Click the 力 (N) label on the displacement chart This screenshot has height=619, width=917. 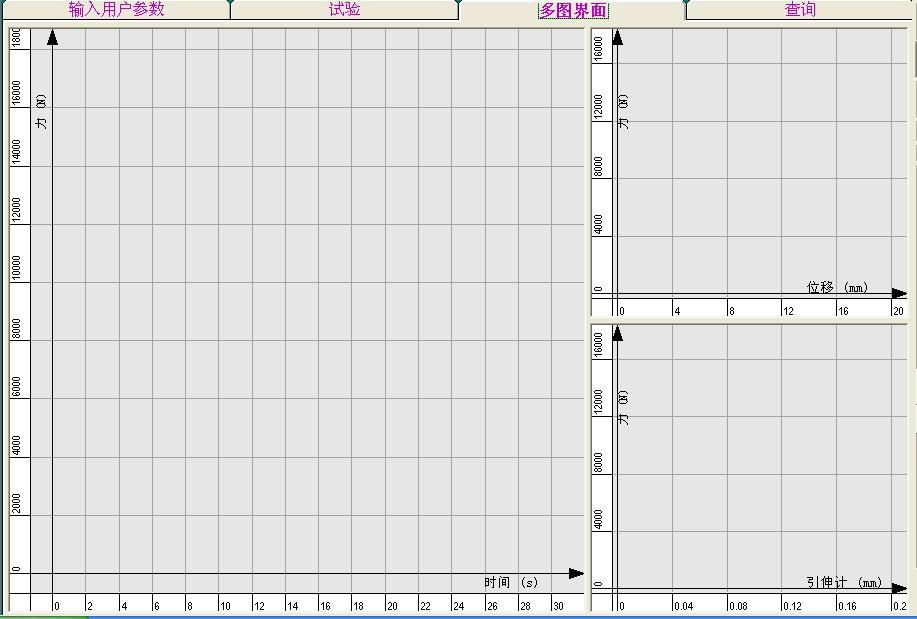[624, 112]
